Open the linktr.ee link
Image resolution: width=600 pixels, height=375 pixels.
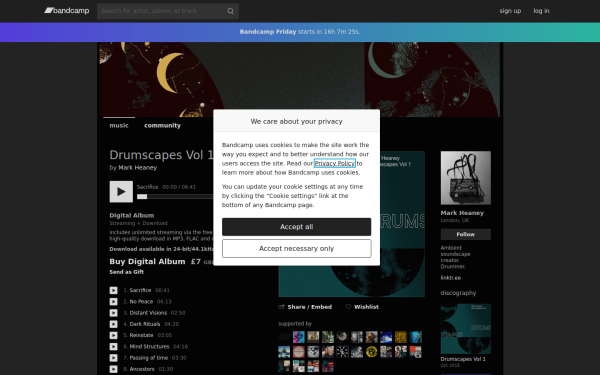(x=450, y=278)
